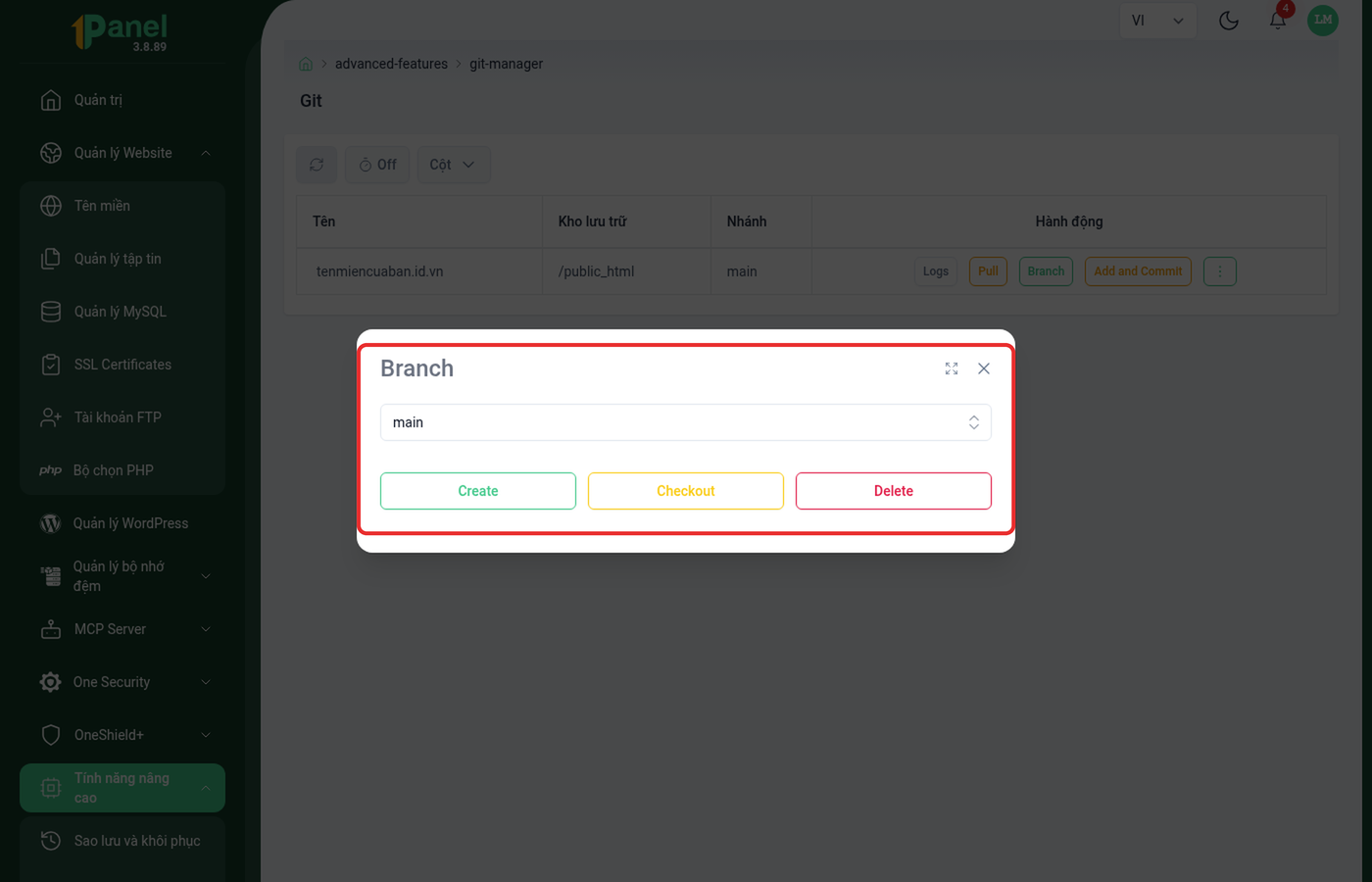The height and width of the screenshot is (882, 1372).
Task: Collapse the Quản lý Website section
Action: 122,153
